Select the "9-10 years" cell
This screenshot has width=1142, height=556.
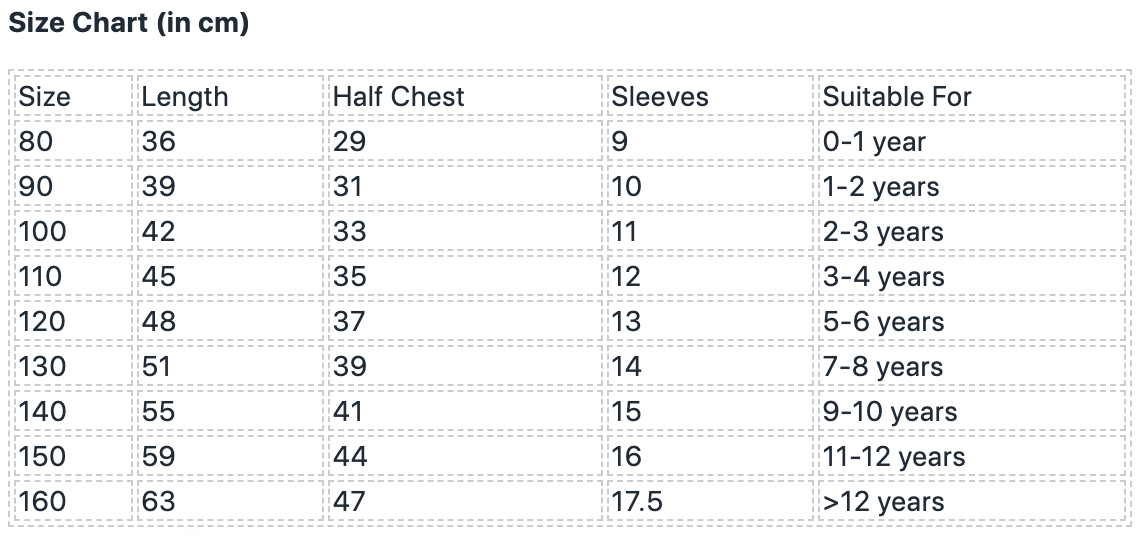pos(890,412)
